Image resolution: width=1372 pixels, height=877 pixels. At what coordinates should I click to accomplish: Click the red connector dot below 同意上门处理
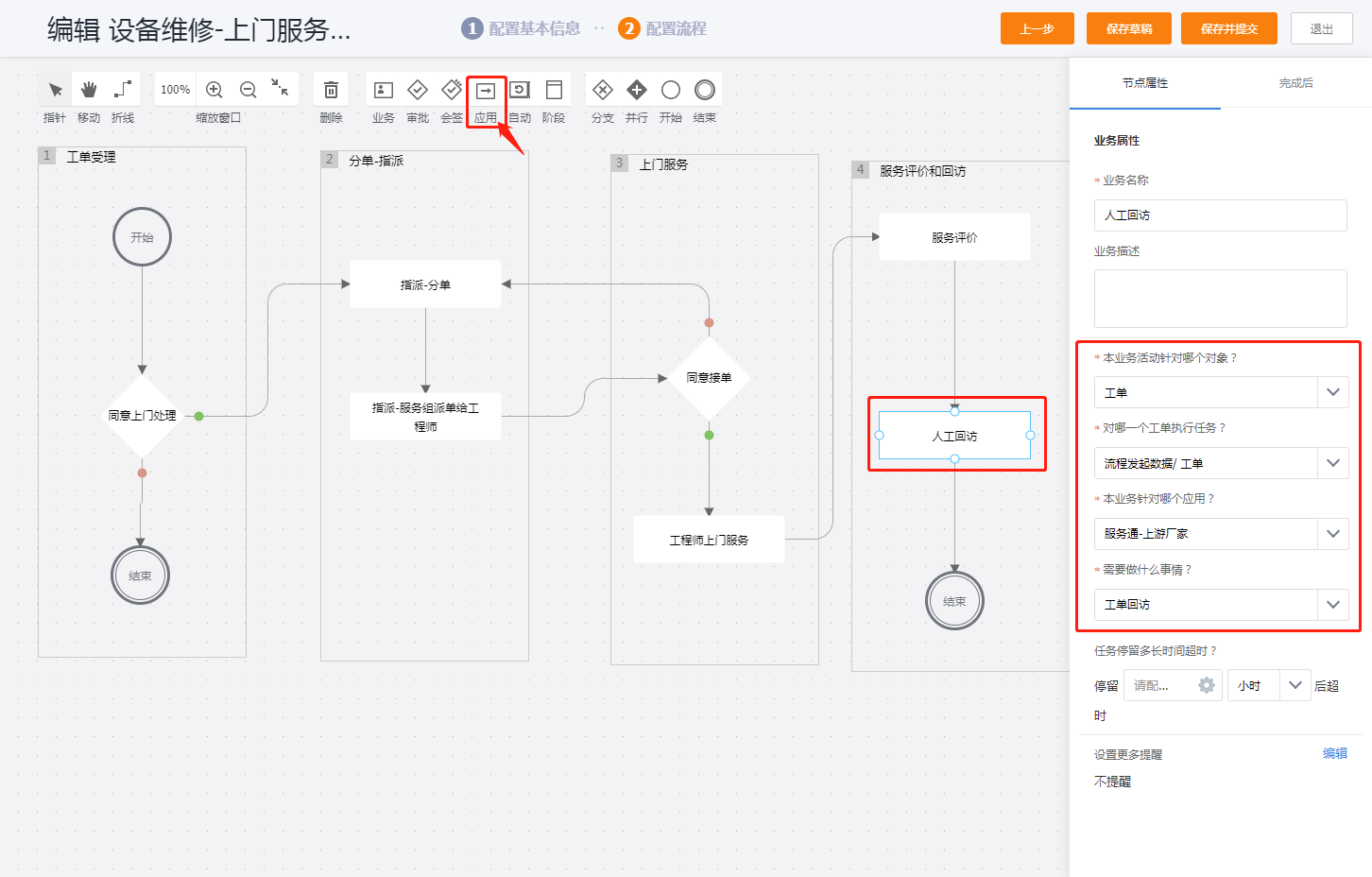coord(142,473)
